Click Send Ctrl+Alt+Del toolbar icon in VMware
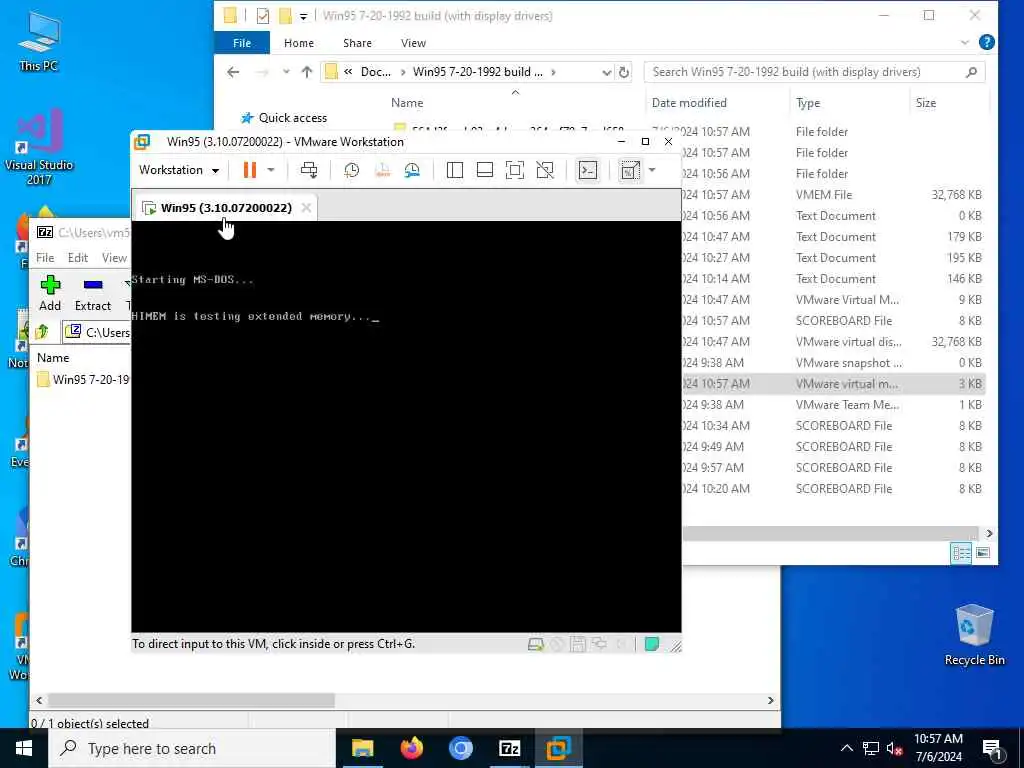The image size is (1024, 768). [x=309, y=170]
